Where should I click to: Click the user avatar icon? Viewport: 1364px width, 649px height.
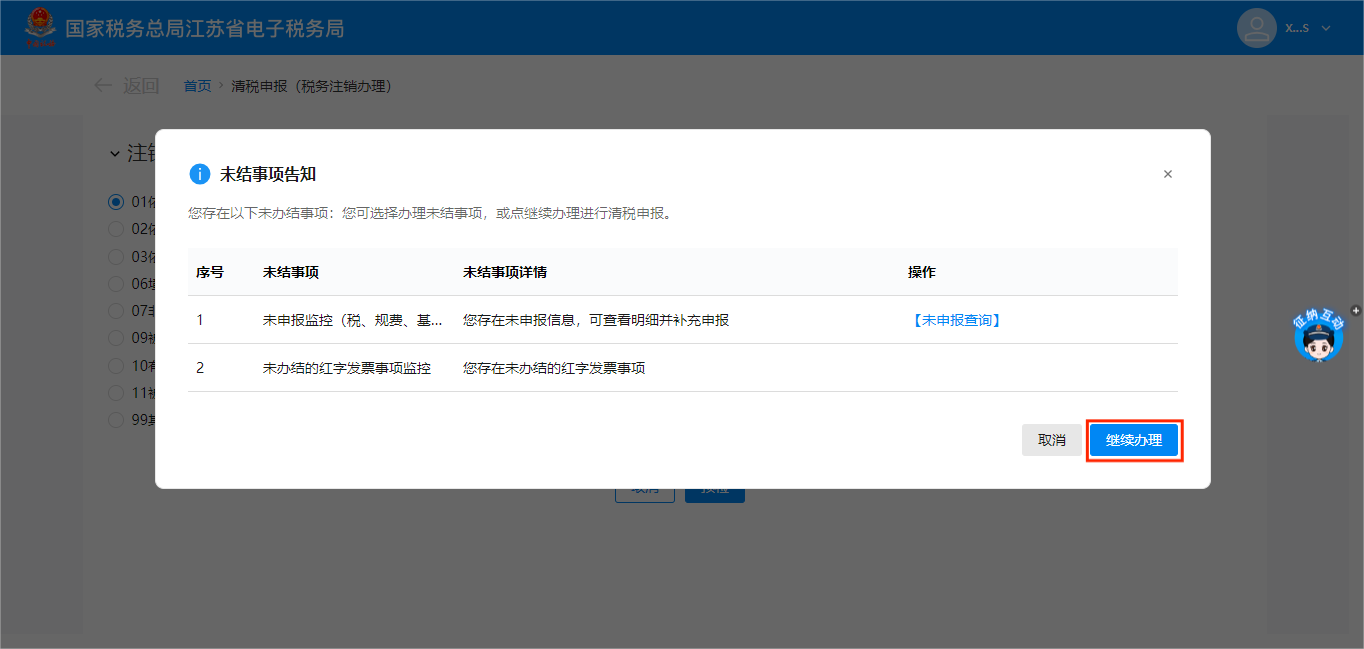coord(1256,28)
